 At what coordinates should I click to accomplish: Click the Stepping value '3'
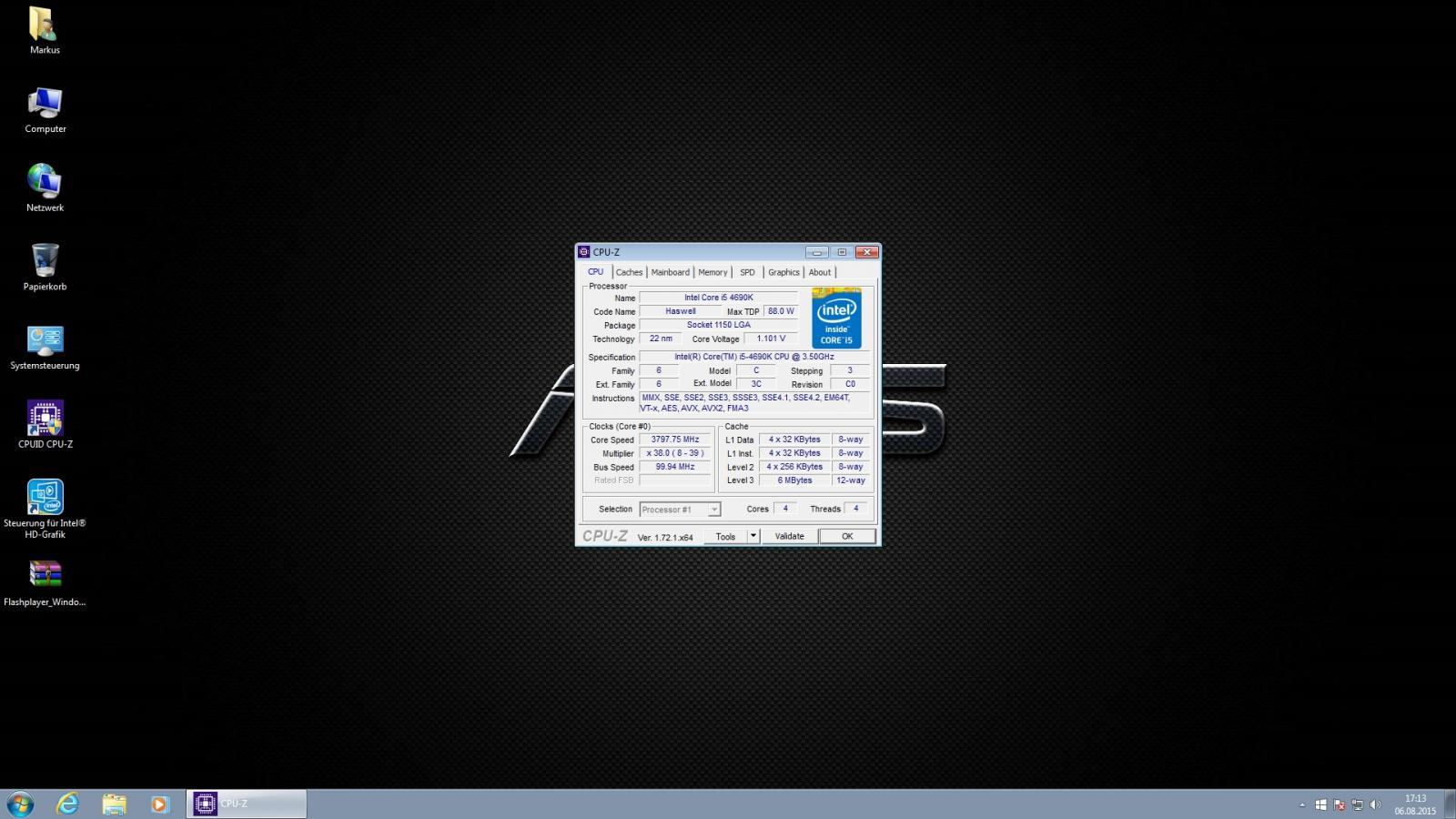click(850, 370)
